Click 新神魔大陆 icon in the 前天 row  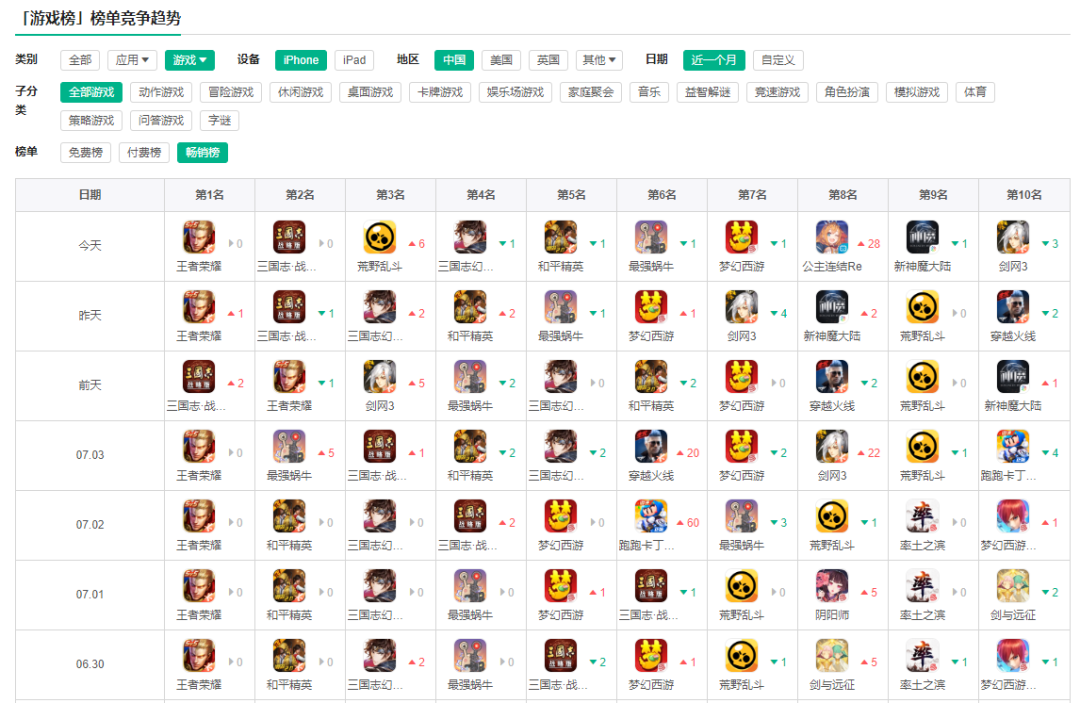tap(1012, 377)
